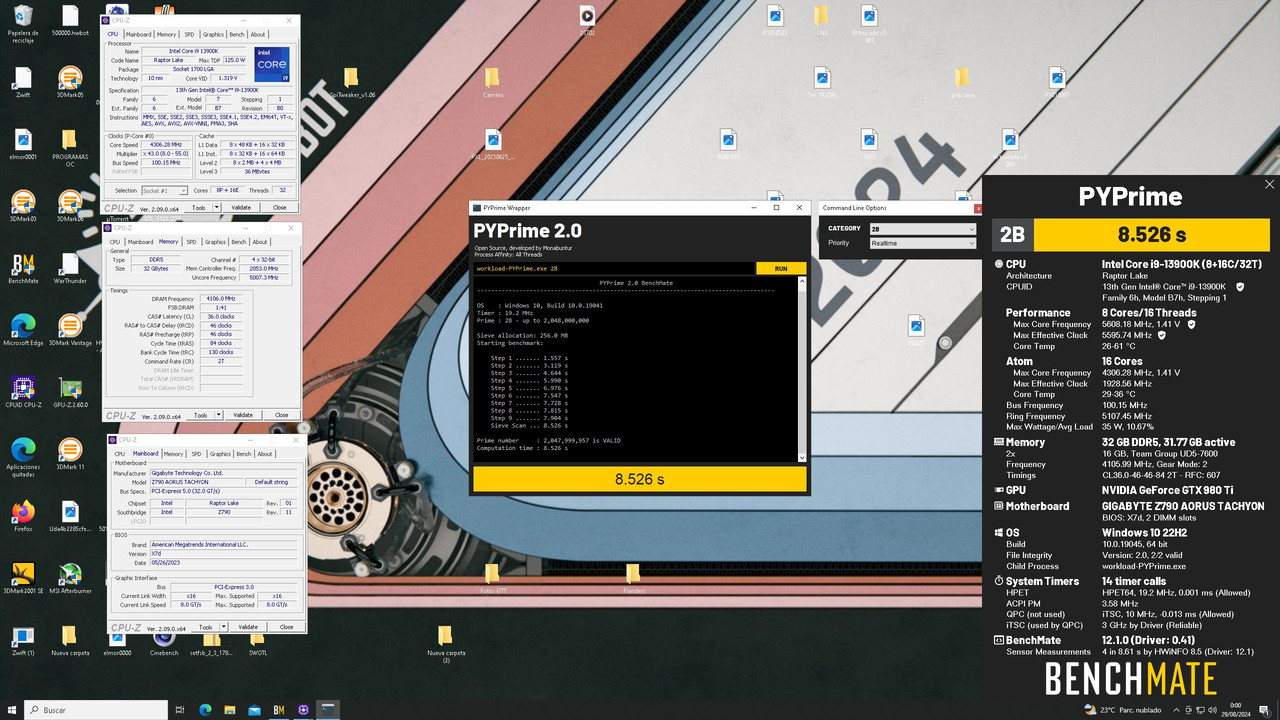Open Task View from the taskbar

click(x=181, y=710)
